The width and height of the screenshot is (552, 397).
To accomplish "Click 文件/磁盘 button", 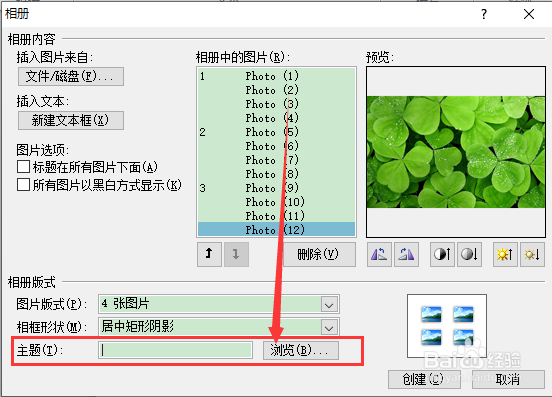I will pyautogui.click(x=71, y=76).
